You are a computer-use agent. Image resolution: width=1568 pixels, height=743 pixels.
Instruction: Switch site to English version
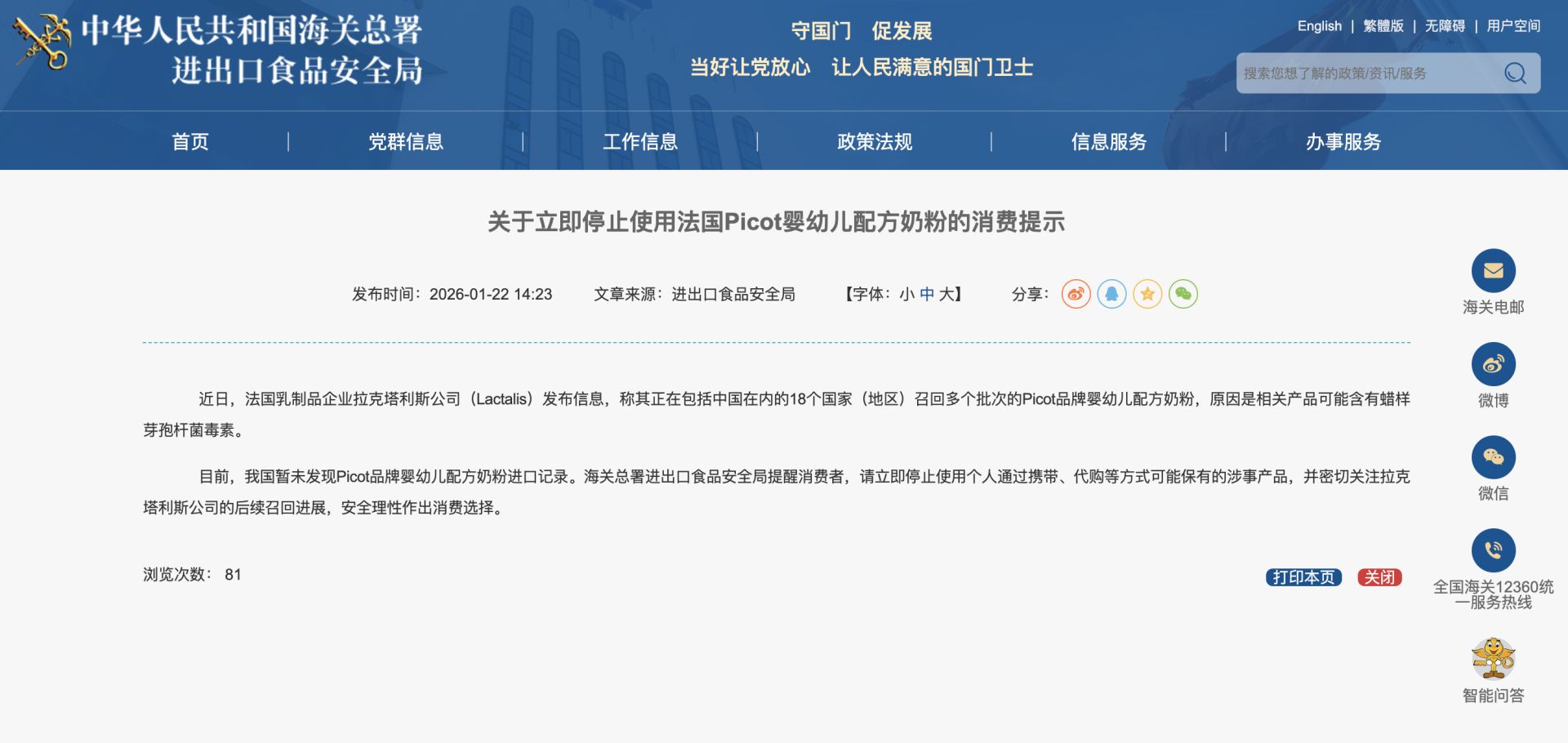(x=1320, y=25)
